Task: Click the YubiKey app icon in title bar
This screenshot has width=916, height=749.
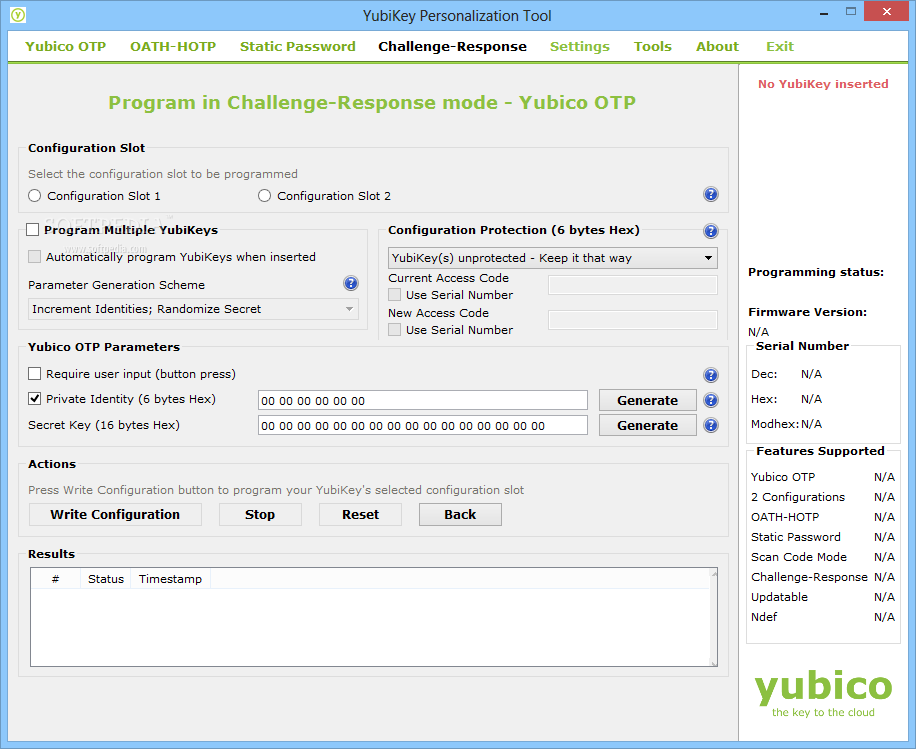Action: [x=18, y=15]
